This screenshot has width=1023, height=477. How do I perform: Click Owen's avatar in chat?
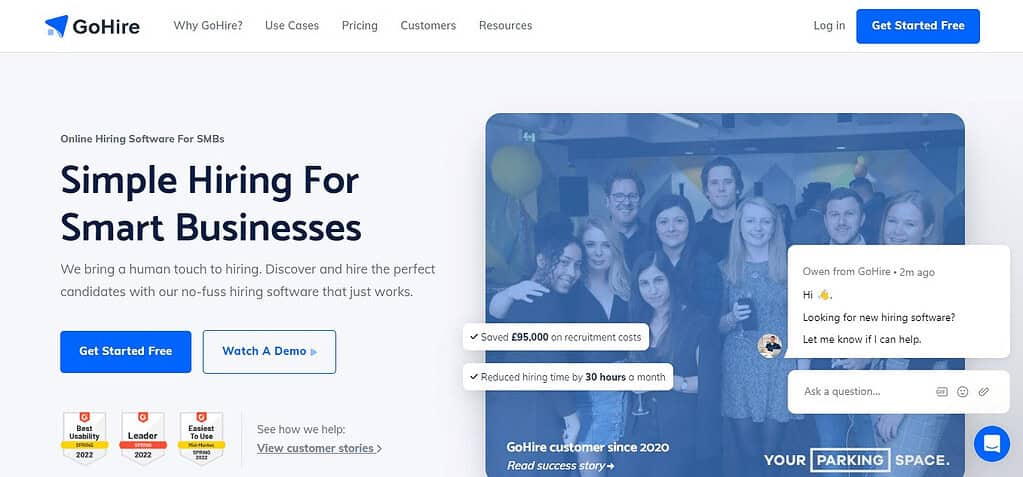770,346
